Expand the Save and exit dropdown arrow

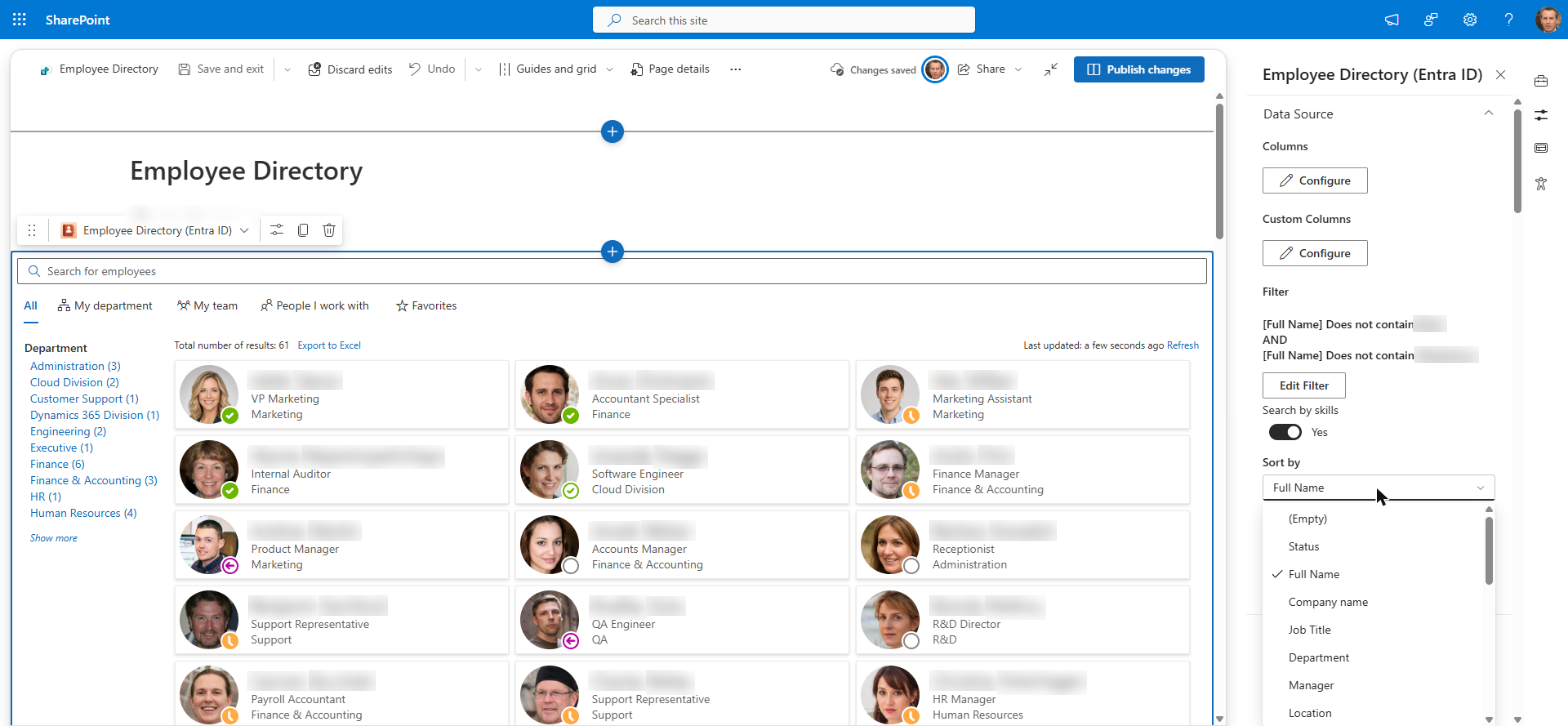(x=287, y=69)
